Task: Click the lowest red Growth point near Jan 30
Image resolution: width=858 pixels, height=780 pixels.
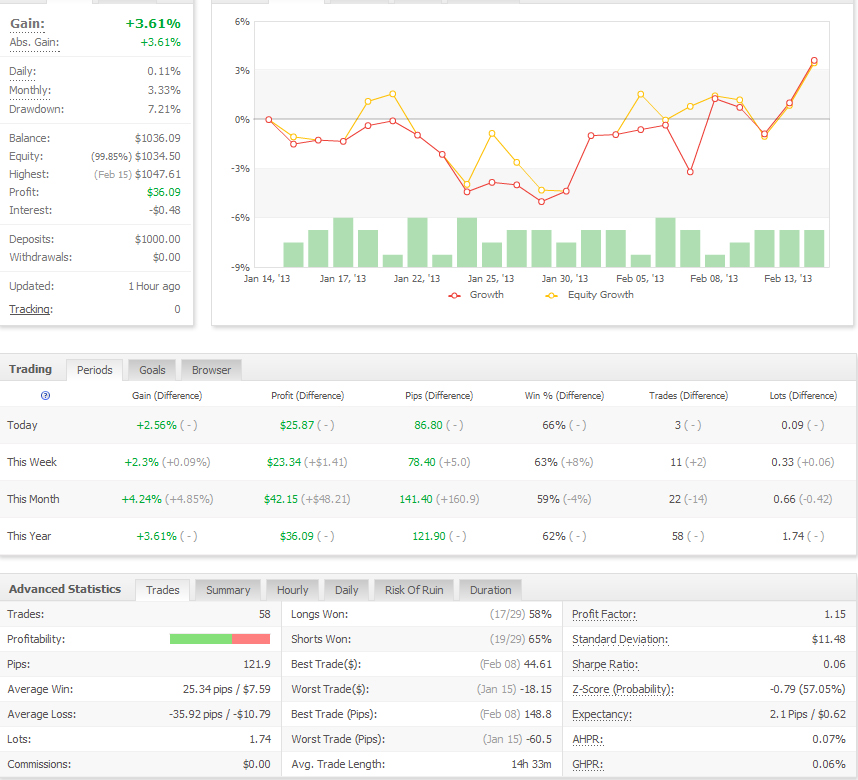Action: (541, 202)
